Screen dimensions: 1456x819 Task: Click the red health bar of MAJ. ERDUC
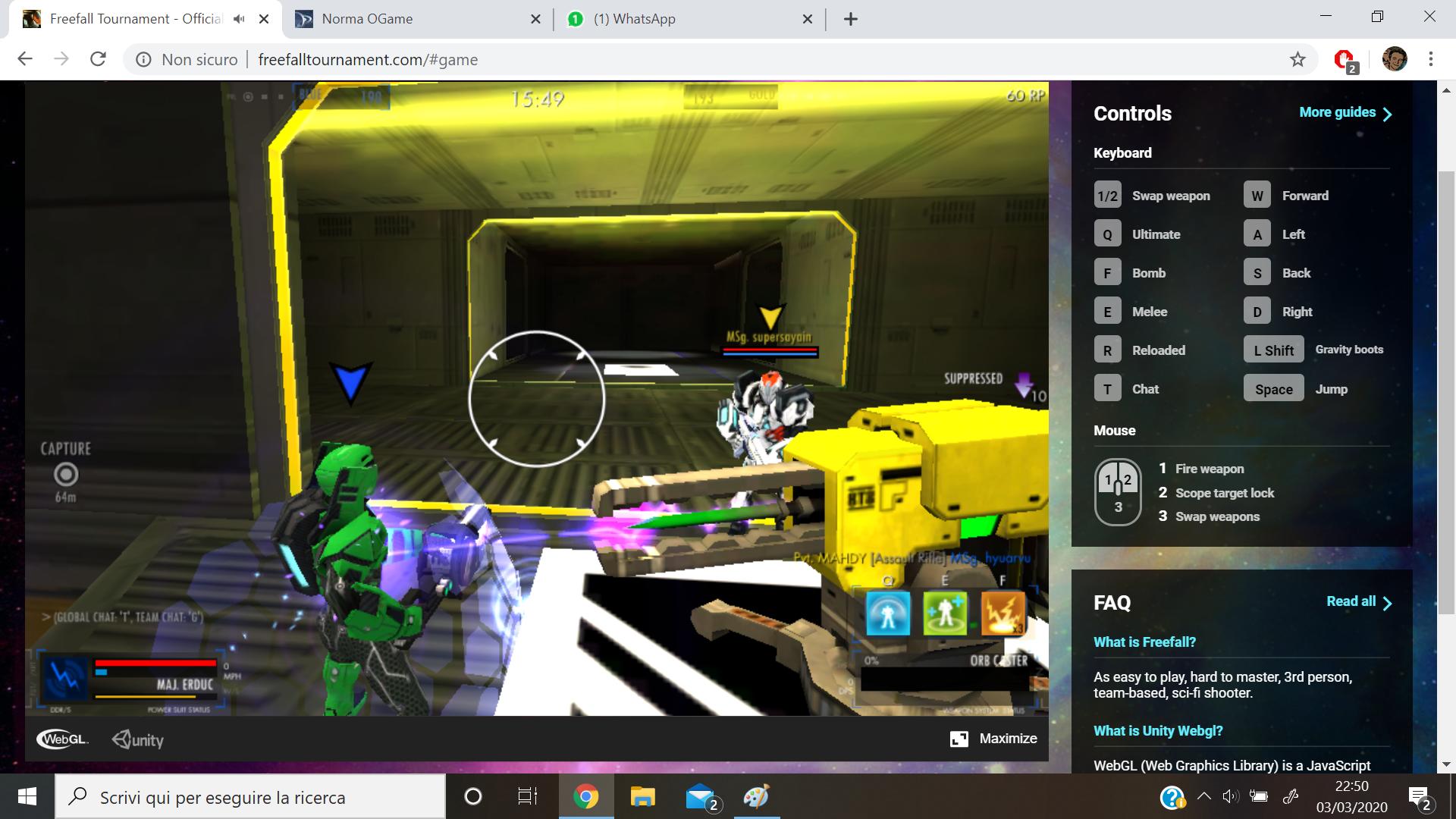coord(155,663)
